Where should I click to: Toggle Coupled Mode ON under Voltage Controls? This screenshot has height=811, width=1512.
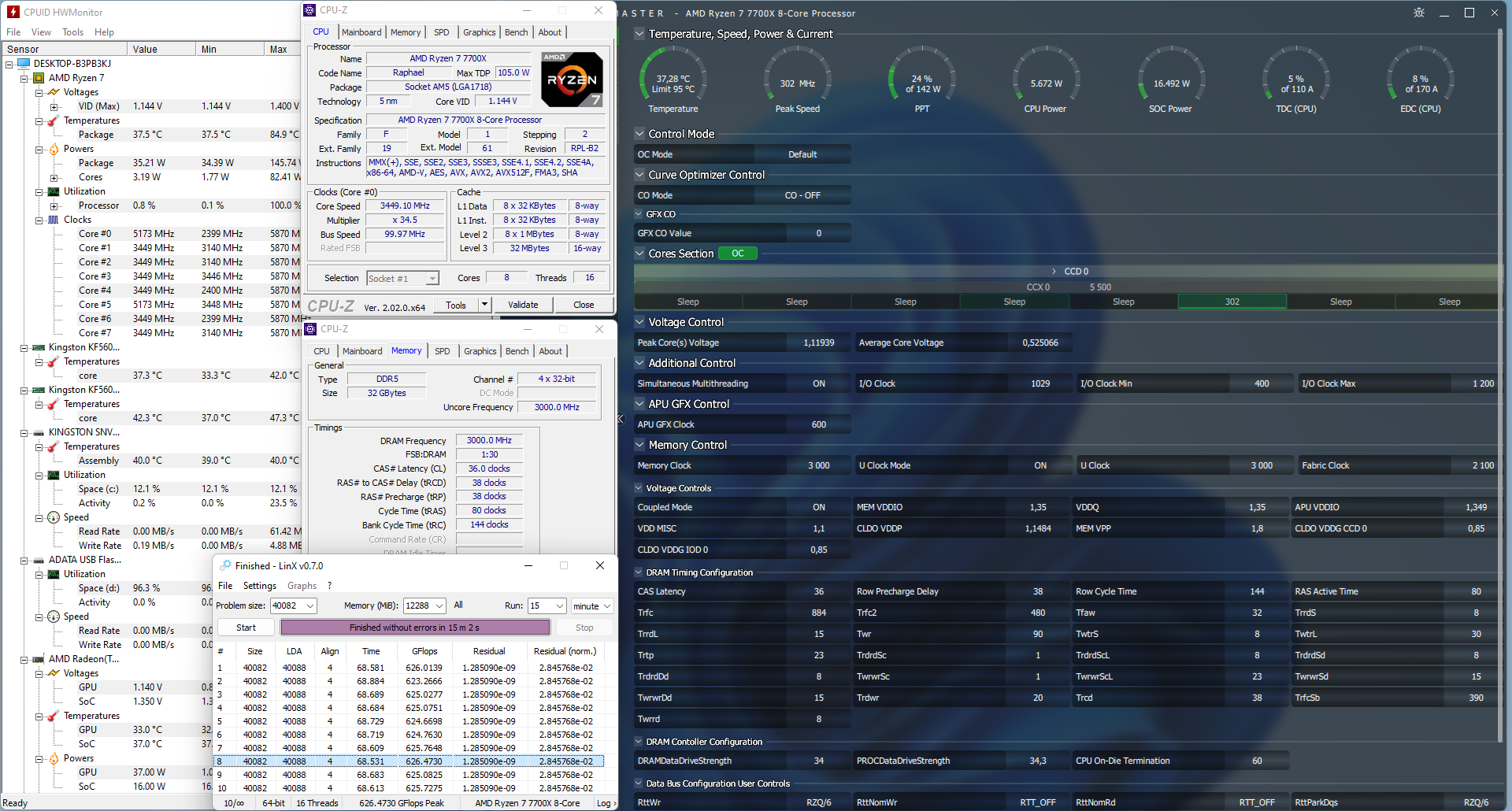(819, 507)
